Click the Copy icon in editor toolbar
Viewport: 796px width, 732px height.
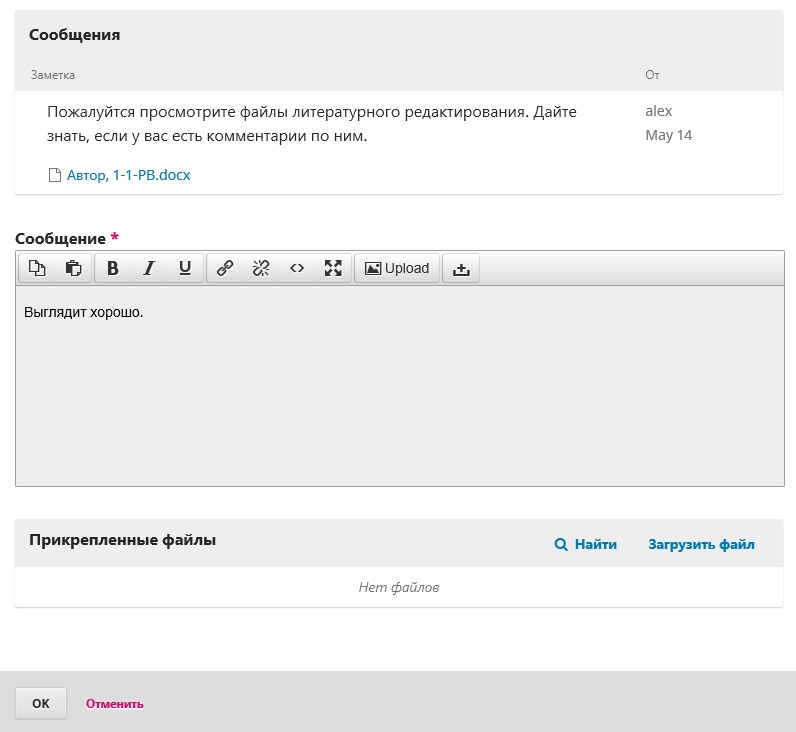click(x=37, y=268)
